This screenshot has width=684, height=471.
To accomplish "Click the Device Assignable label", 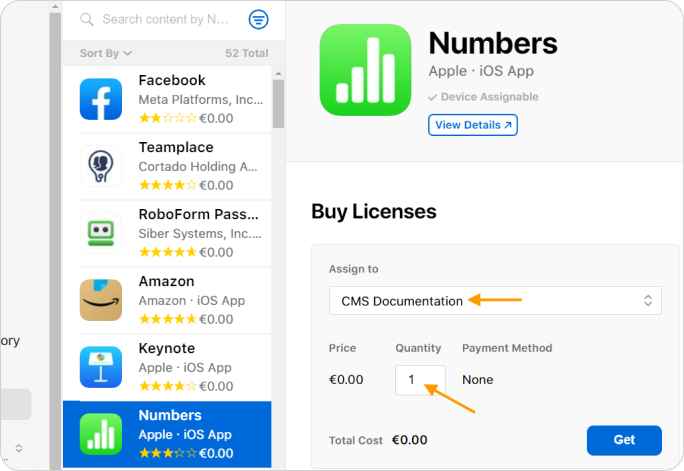I will click(x=489, y=97).
